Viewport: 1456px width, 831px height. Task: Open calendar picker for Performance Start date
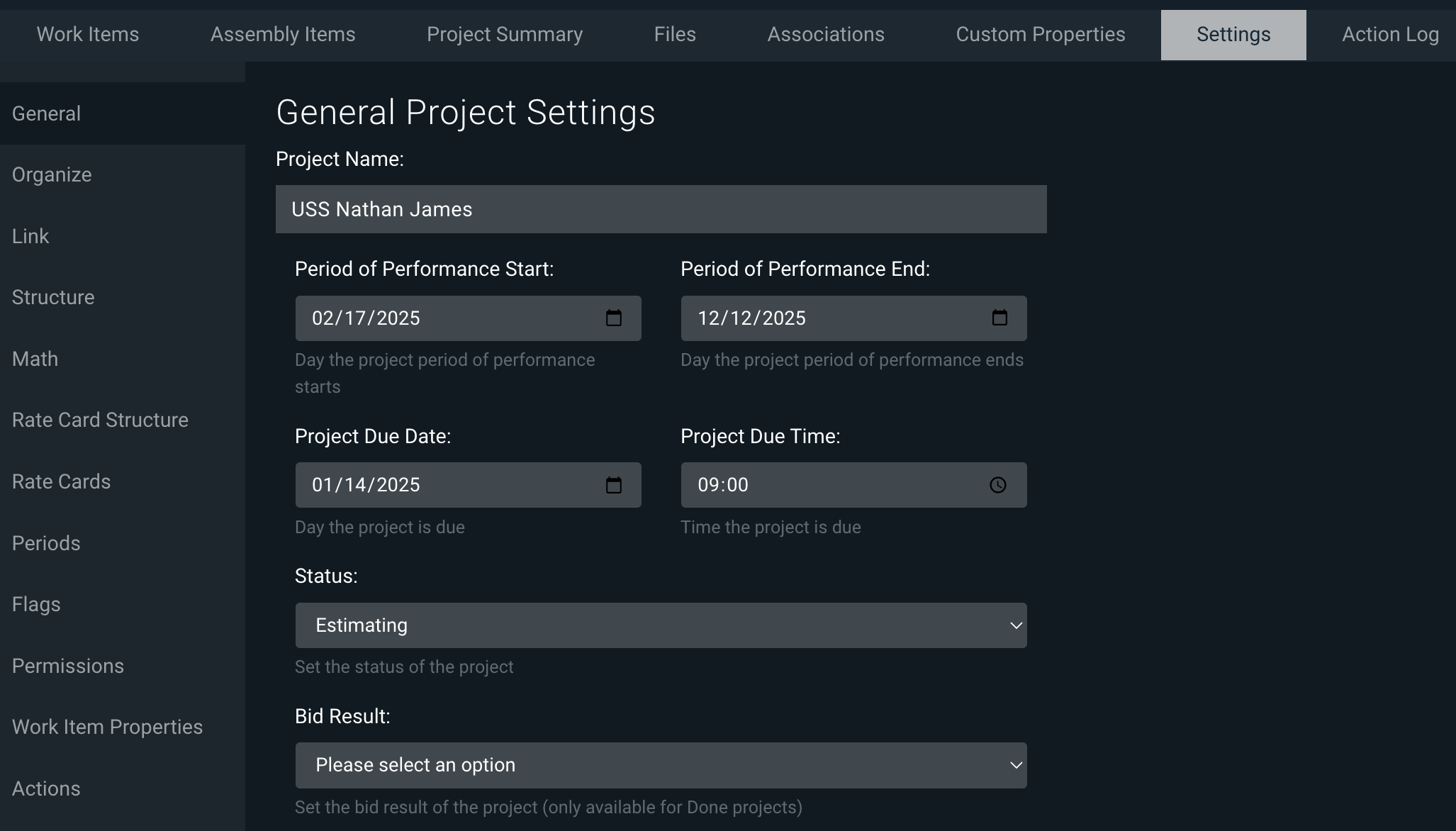[x=613, y=318]
